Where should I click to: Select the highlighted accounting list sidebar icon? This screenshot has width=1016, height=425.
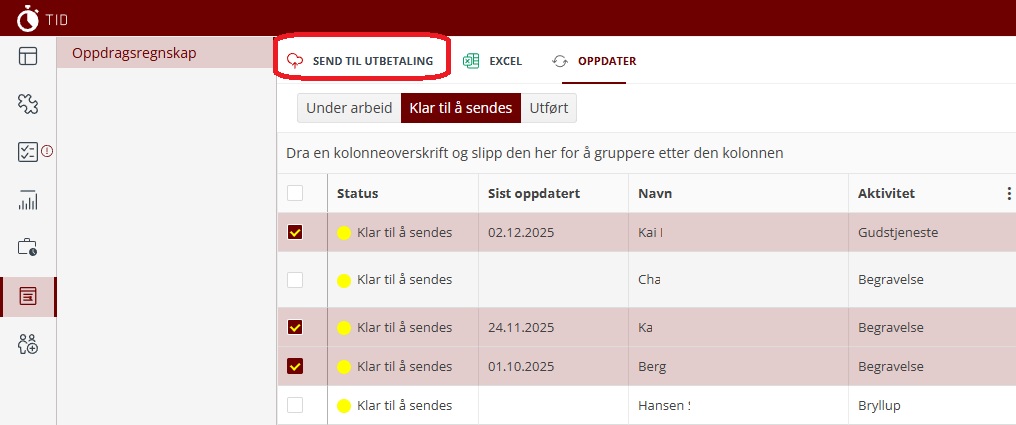[x=28, y=296]
